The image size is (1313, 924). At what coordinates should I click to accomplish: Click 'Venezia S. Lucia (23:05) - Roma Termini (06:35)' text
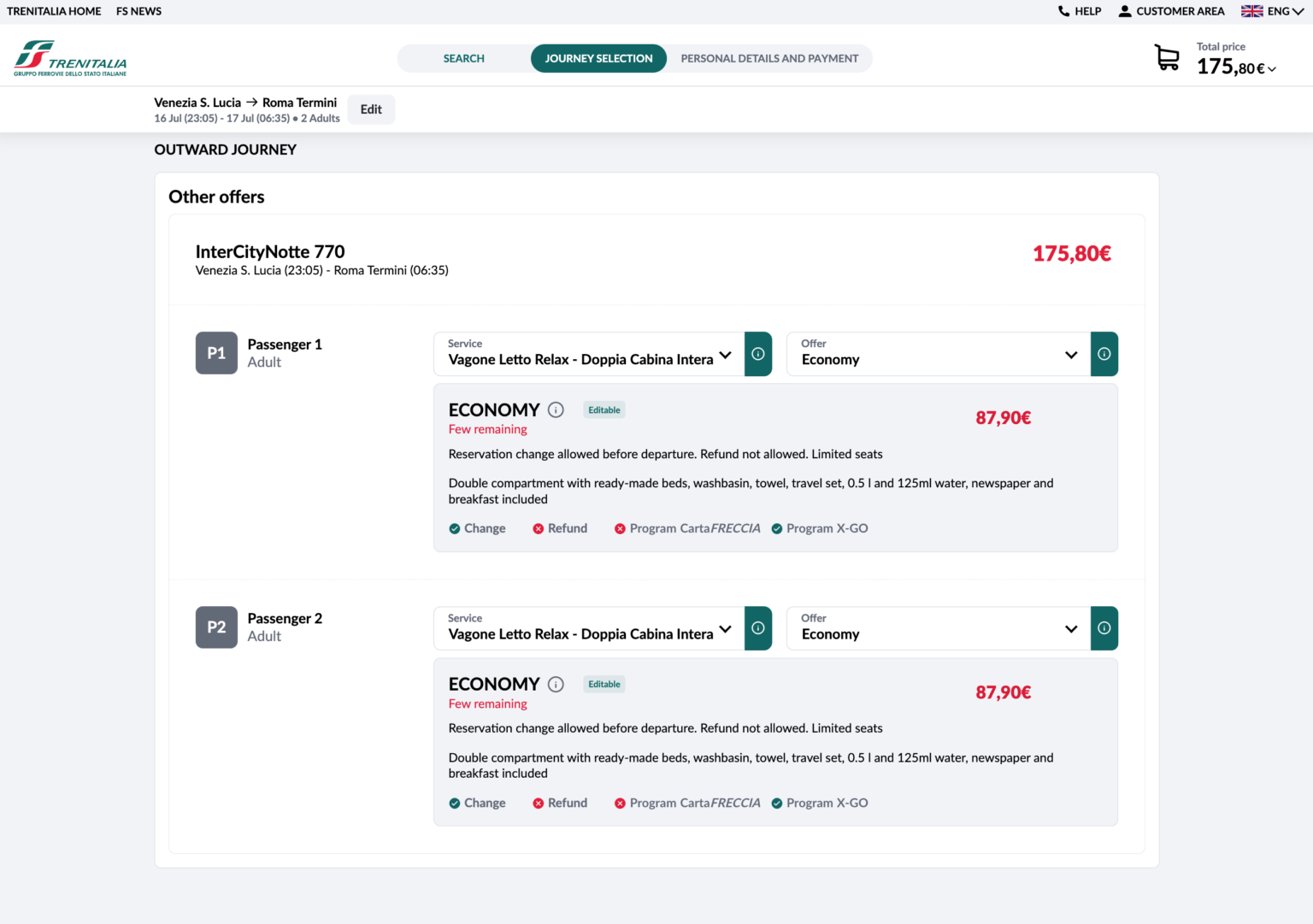point(322,270)
